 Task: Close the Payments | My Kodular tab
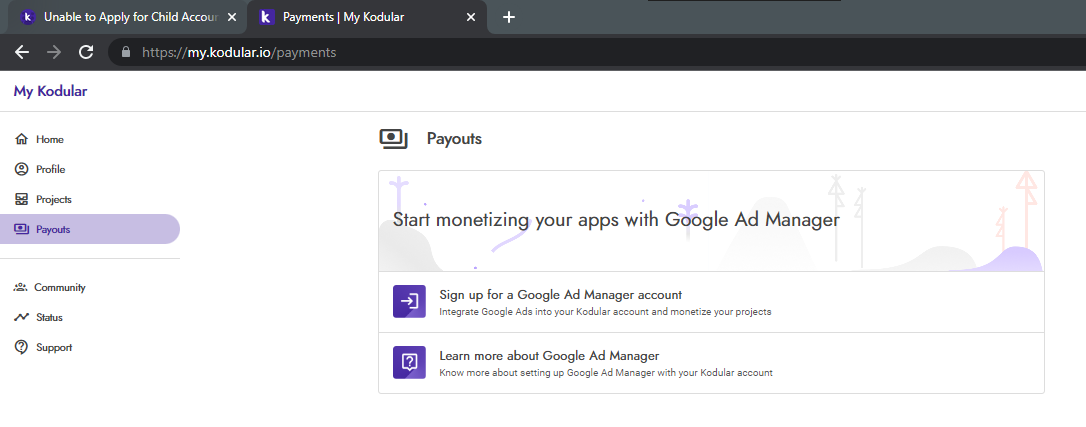(x=471, y=17)
